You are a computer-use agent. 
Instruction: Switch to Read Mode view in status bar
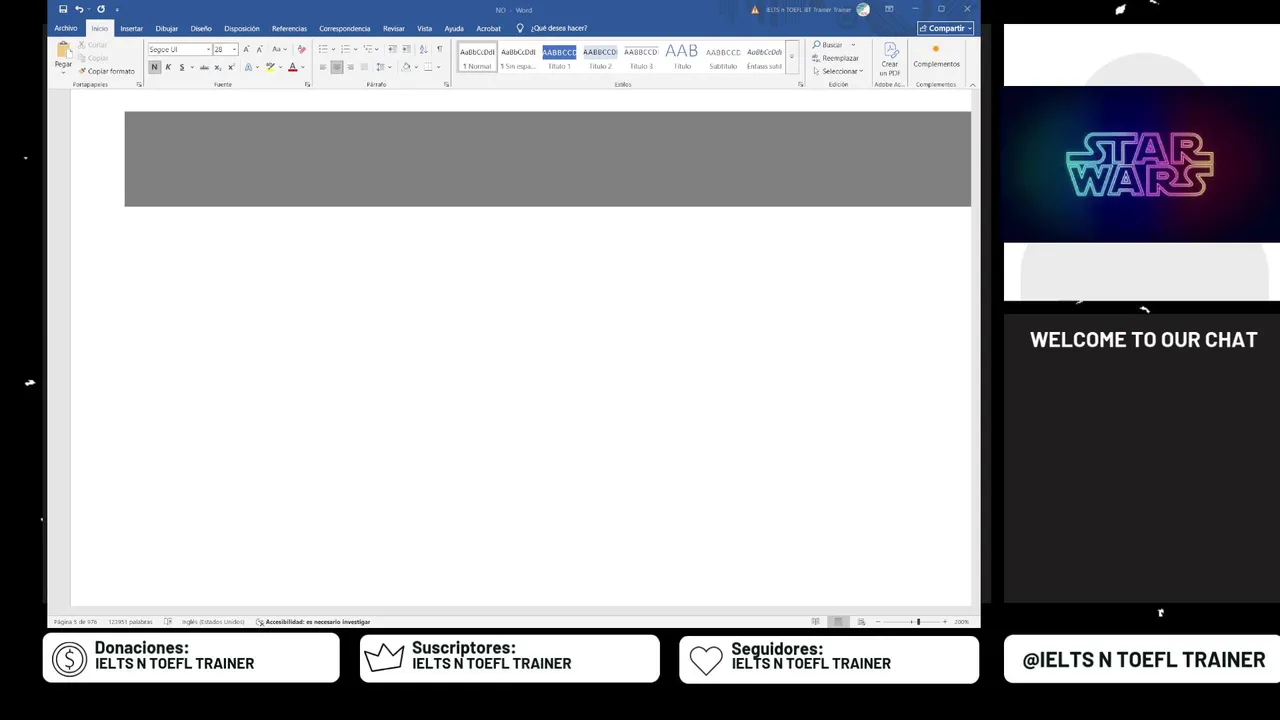point(815,622)
